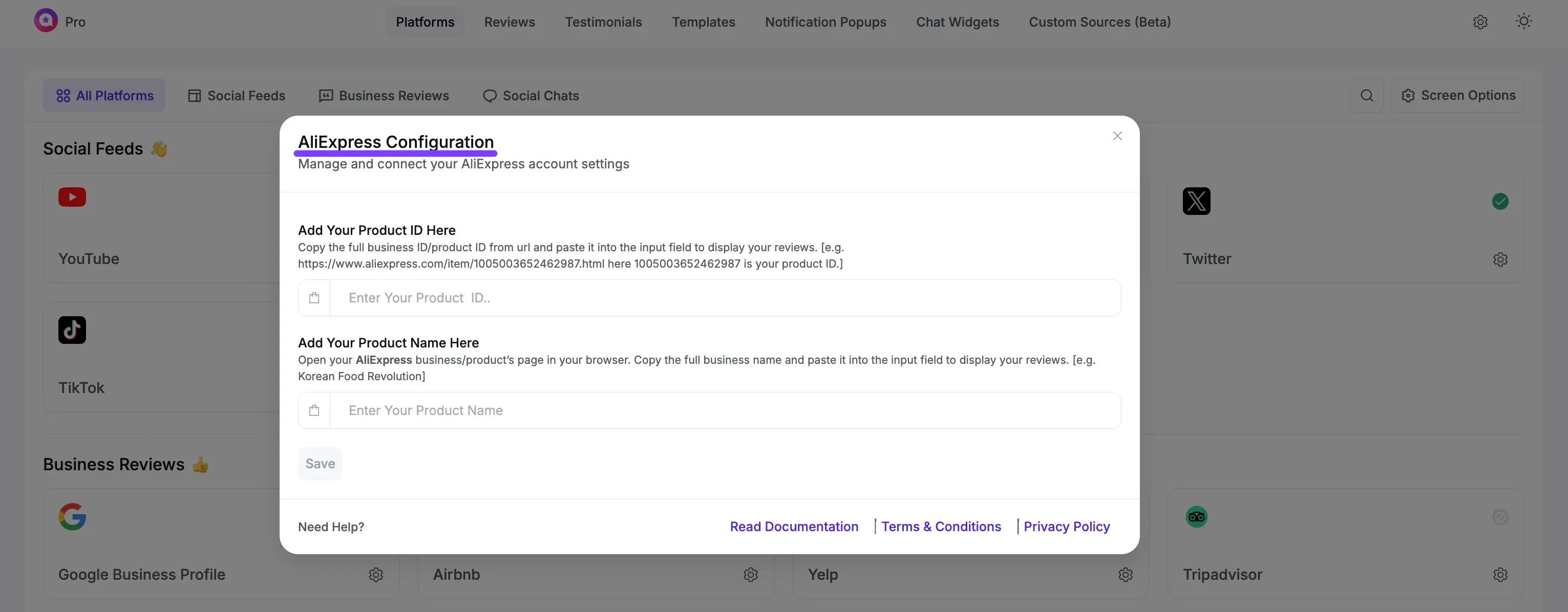Screen dimensions: 1568x612
Task: Click the YouTube platform icon
Action: click(x=72, y=197)
